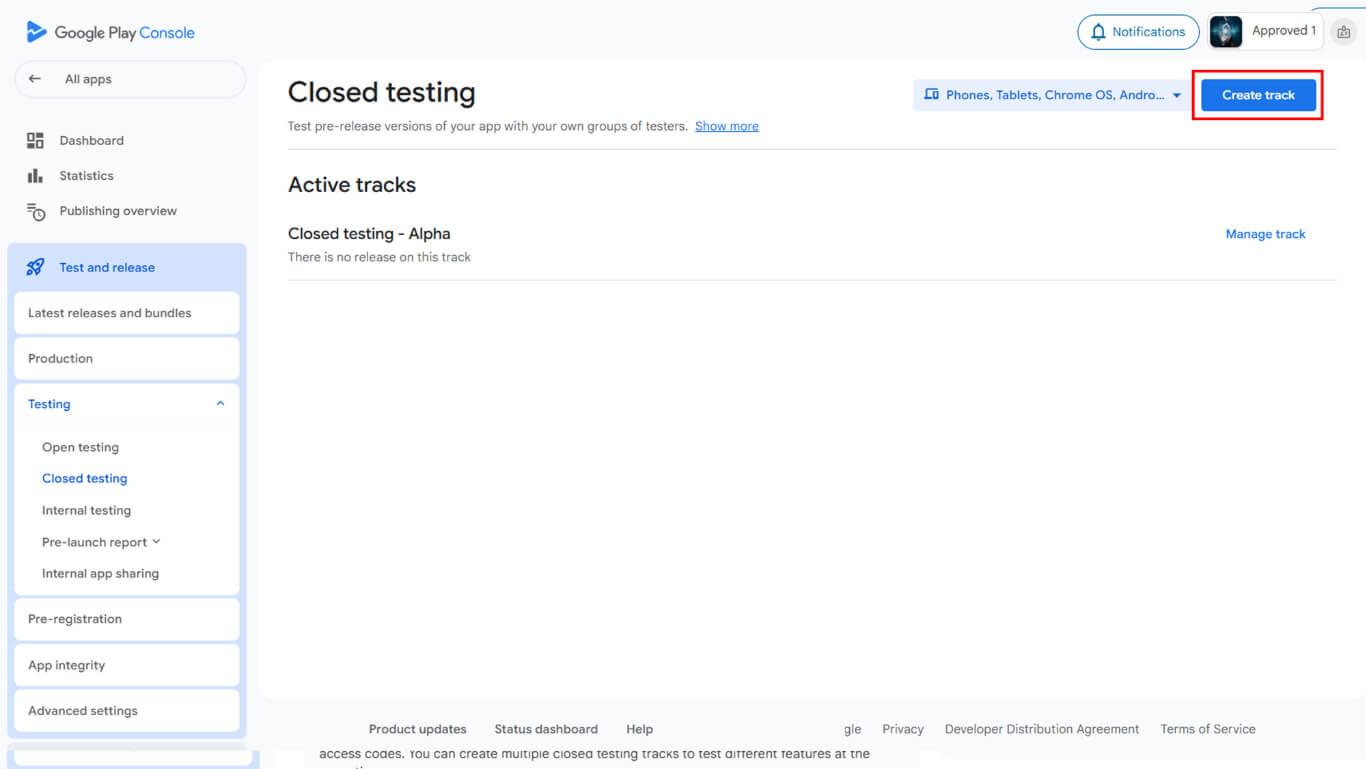The height and width of the screenshot is (769, 1366).
Task: Open the Status dashboard footer link
Action: pyautogui.click(x=546, y=729)
